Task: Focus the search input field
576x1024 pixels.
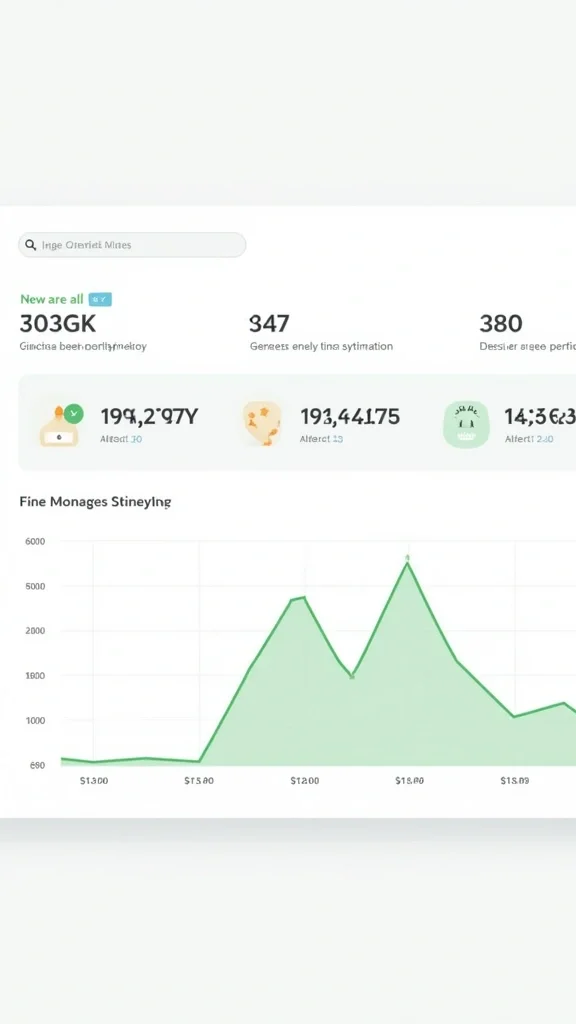Action: [132, 245]
